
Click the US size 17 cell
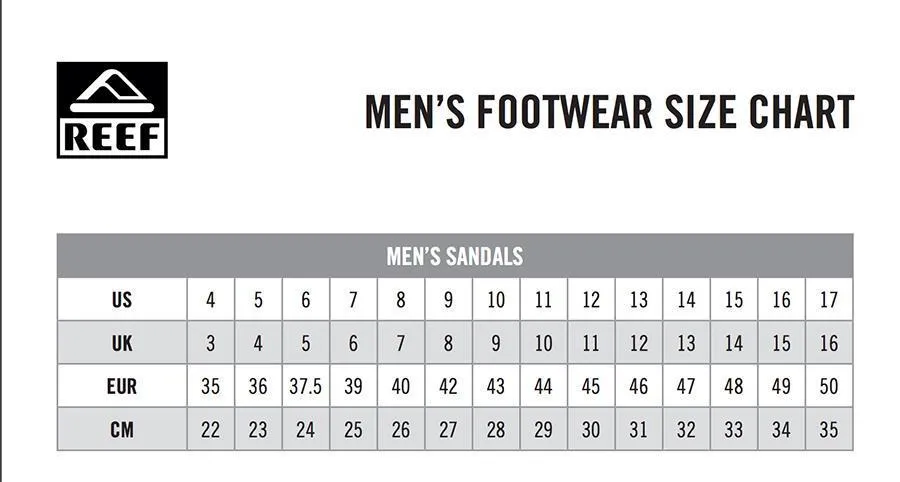(829, 300)
